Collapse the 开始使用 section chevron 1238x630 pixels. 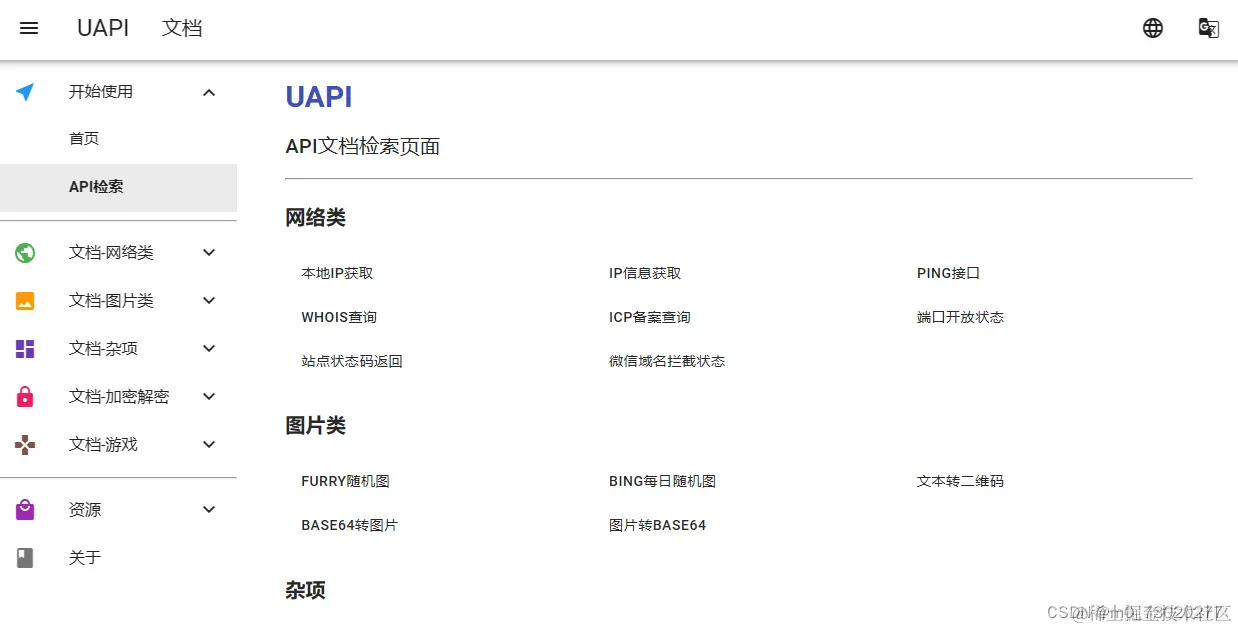click(209, 92)
